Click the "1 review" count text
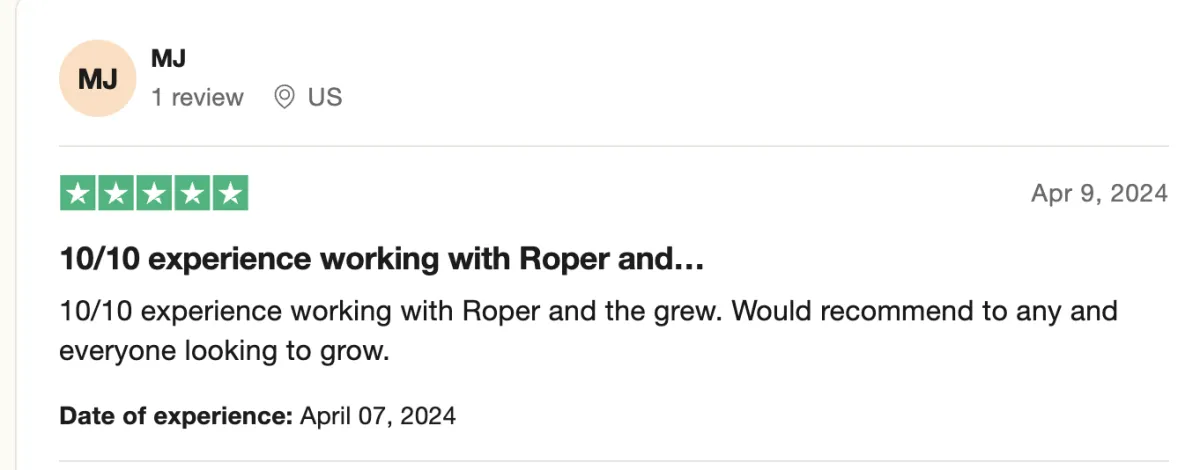Viewport: 1200px width, 470px height. point(197,97)
